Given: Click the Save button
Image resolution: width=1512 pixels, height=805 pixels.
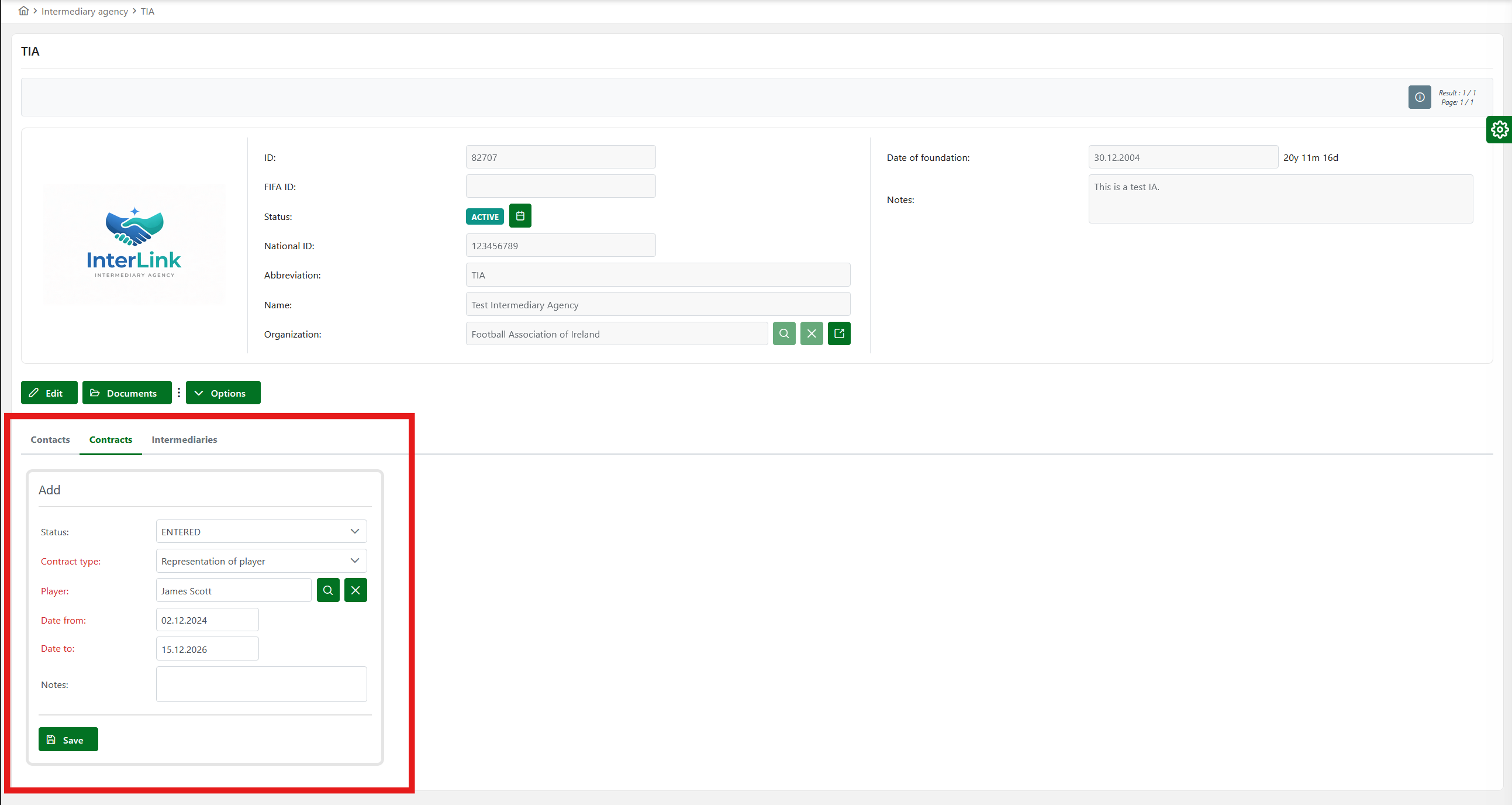Looking at the screenshot, I should [68, 739].
